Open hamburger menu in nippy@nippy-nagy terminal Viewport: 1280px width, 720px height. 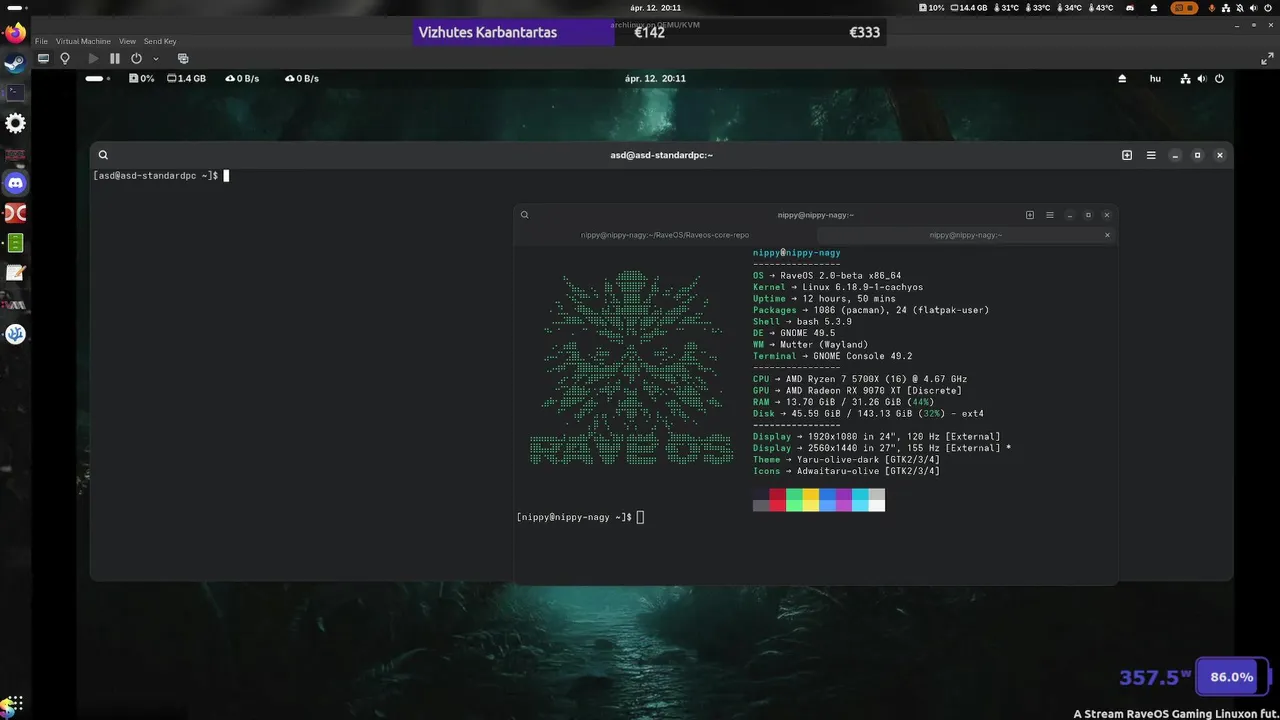tap(1050, 215)
